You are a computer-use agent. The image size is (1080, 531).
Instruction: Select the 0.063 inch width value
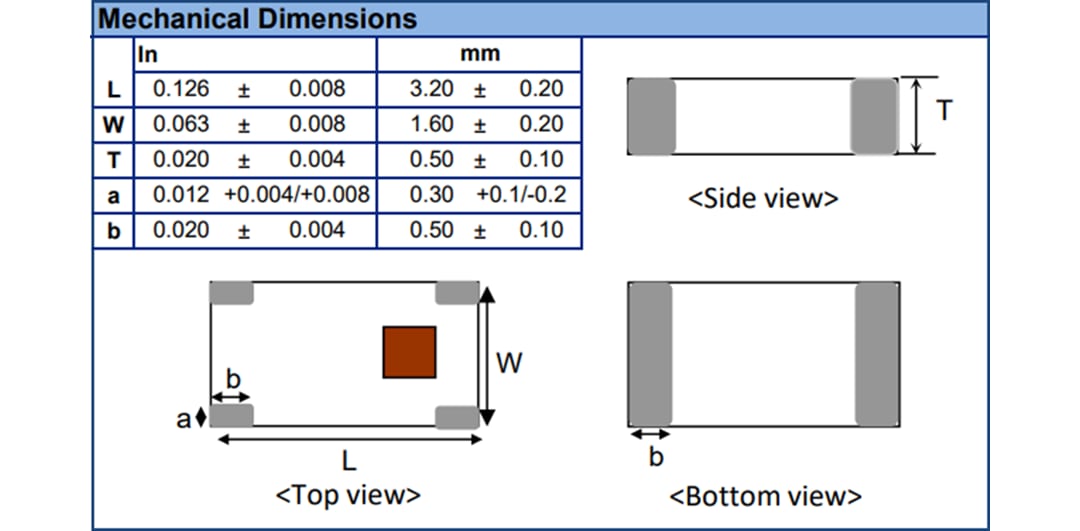pos(181,124)
